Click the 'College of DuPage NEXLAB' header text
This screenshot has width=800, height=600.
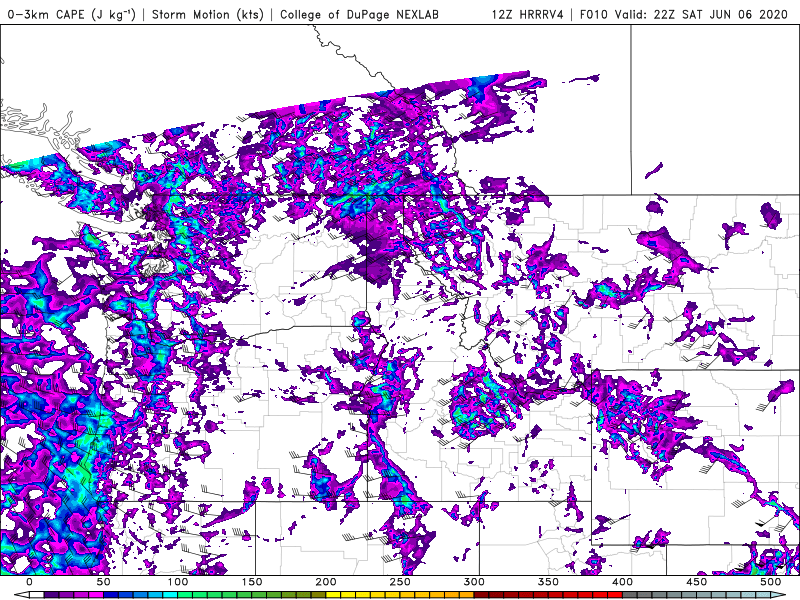tap(359, 14)
